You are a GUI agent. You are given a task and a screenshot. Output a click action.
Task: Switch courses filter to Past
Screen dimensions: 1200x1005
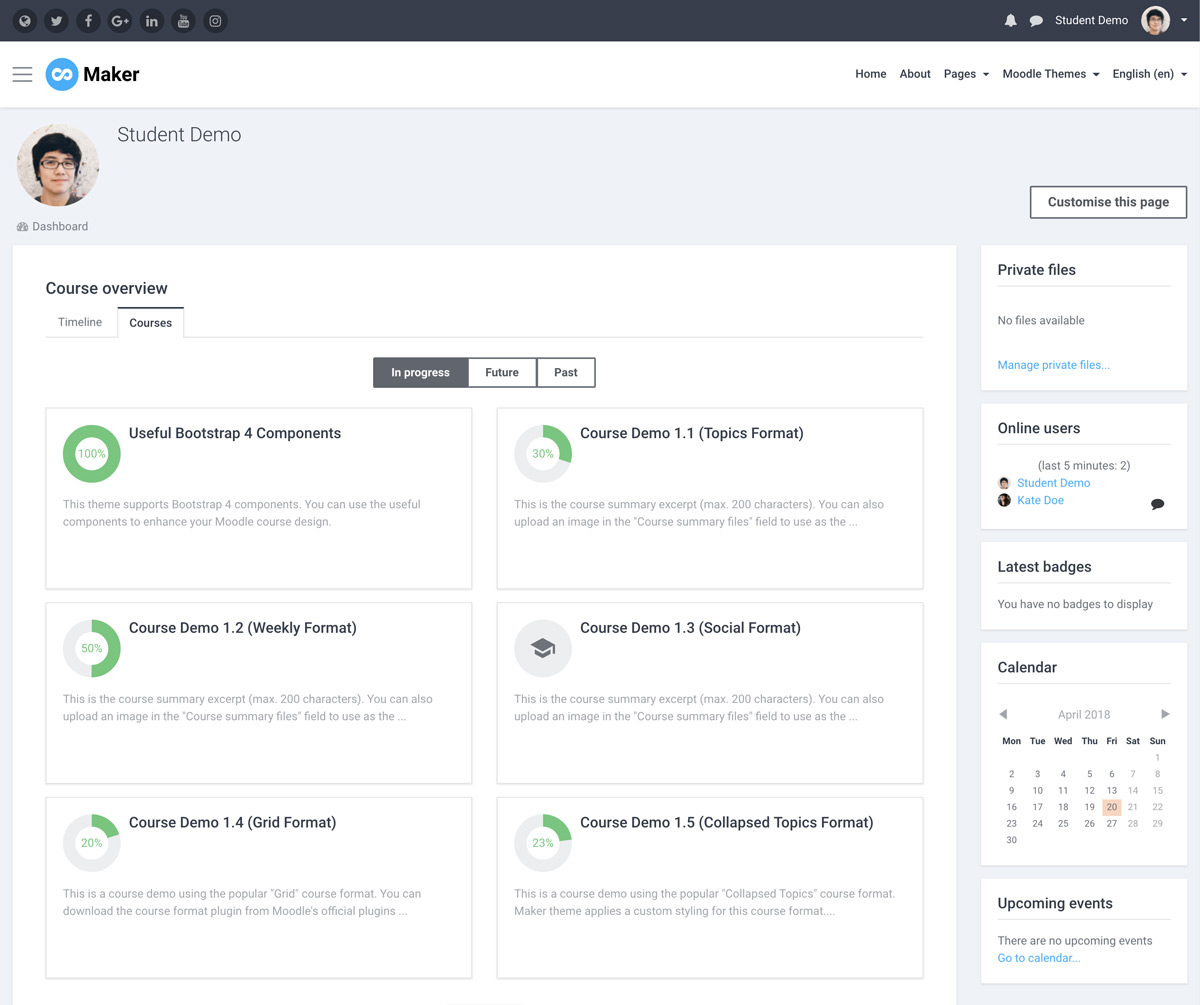pos(565,372)
